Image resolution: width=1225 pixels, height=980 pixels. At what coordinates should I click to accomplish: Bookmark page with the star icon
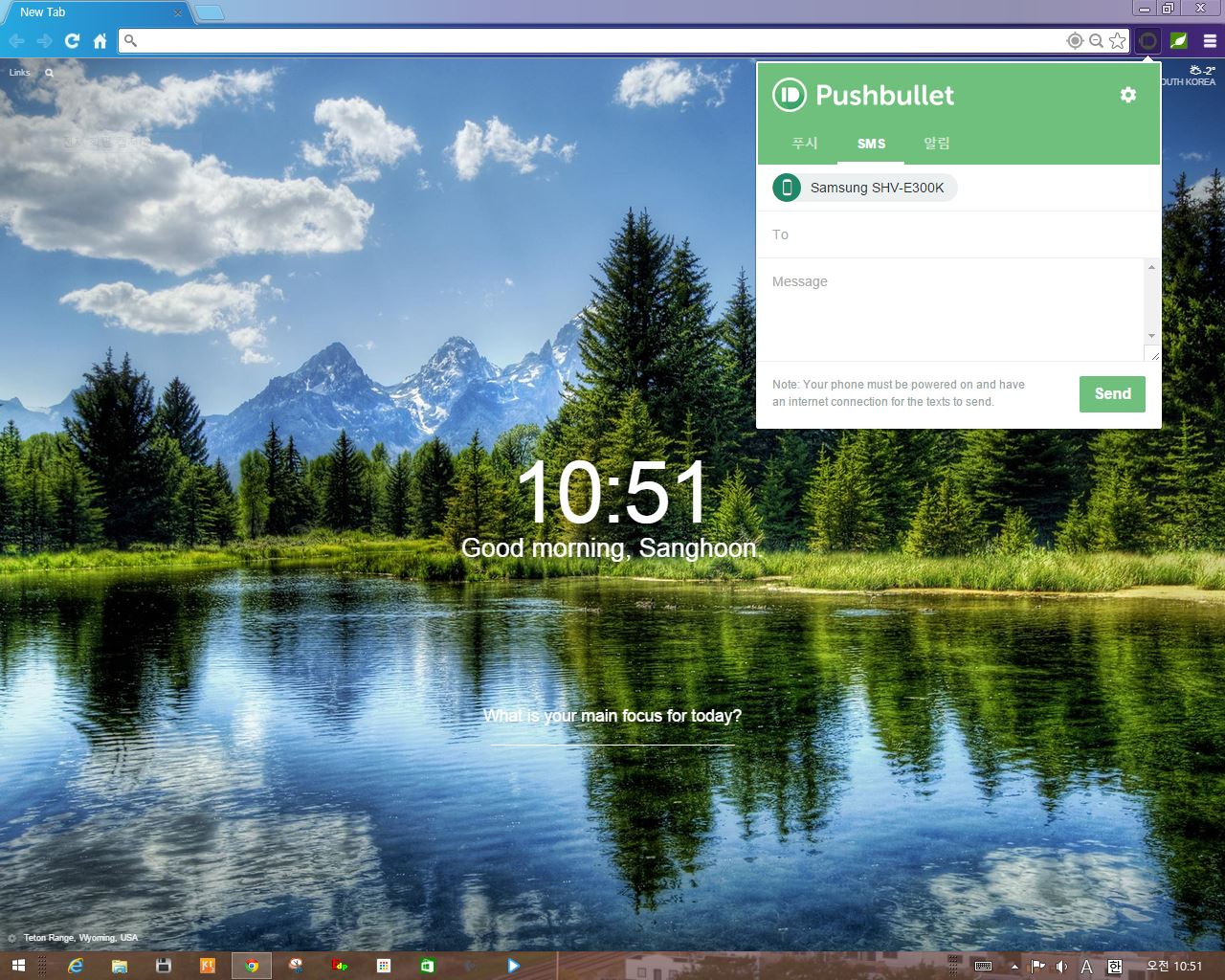pyautogui.click(x=1117, y=40)
